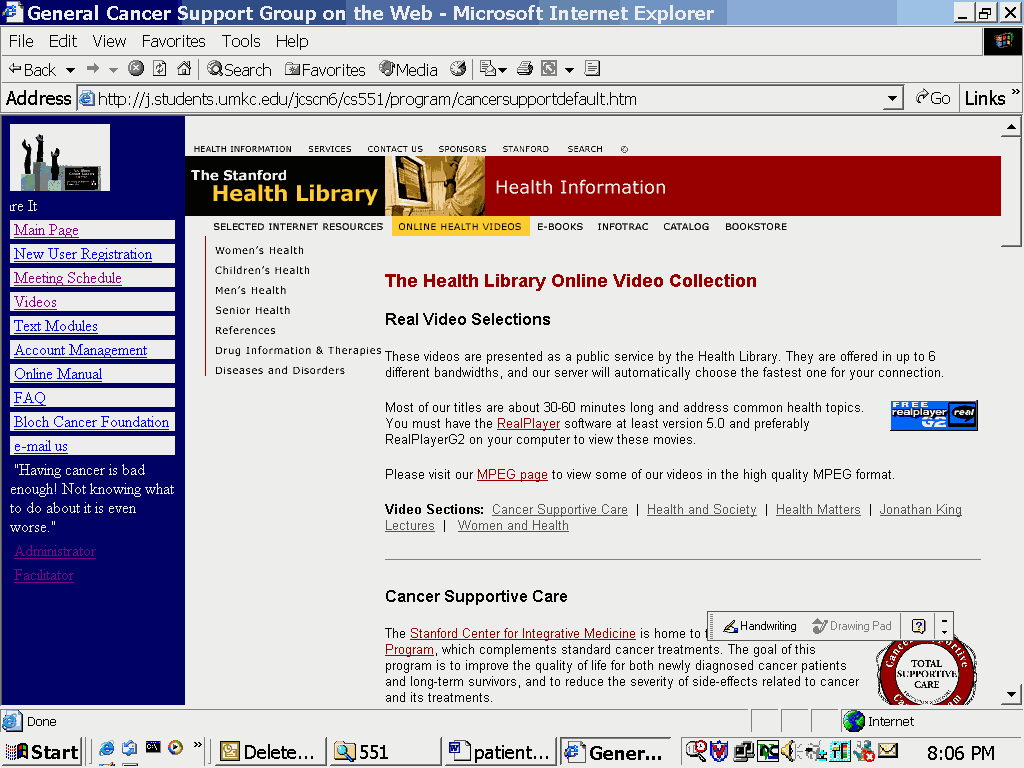Go to the Home page
The width and height of the screenshot is (1024, 768).
(184, 69)
